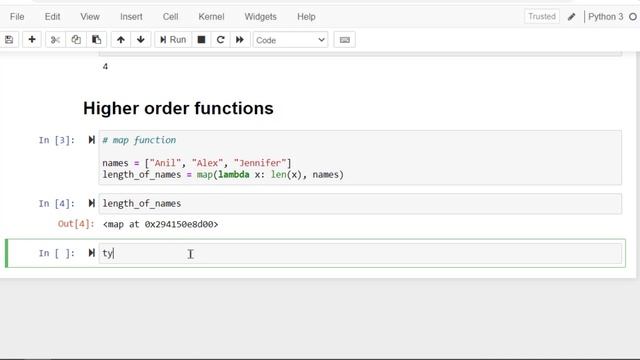
Task: Open the Help menu
Action: 306,17
